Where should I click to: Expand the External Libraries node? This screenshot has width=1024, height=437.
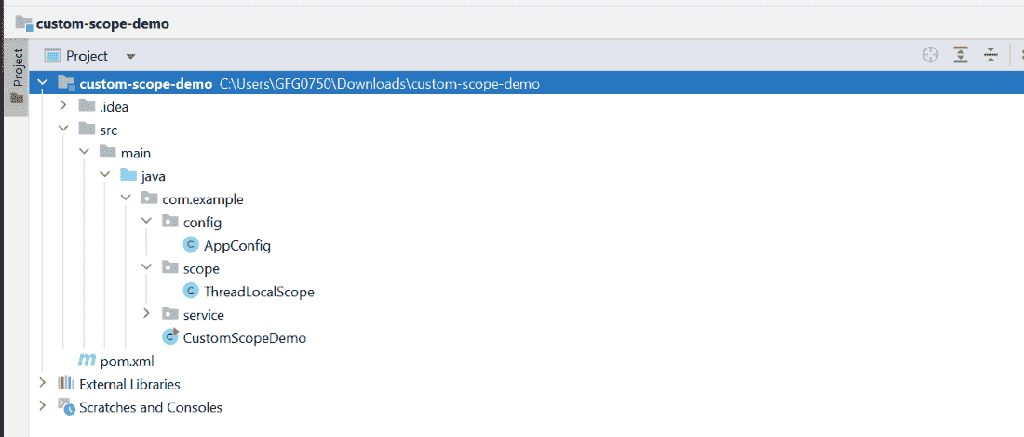[x=42, y=383]
